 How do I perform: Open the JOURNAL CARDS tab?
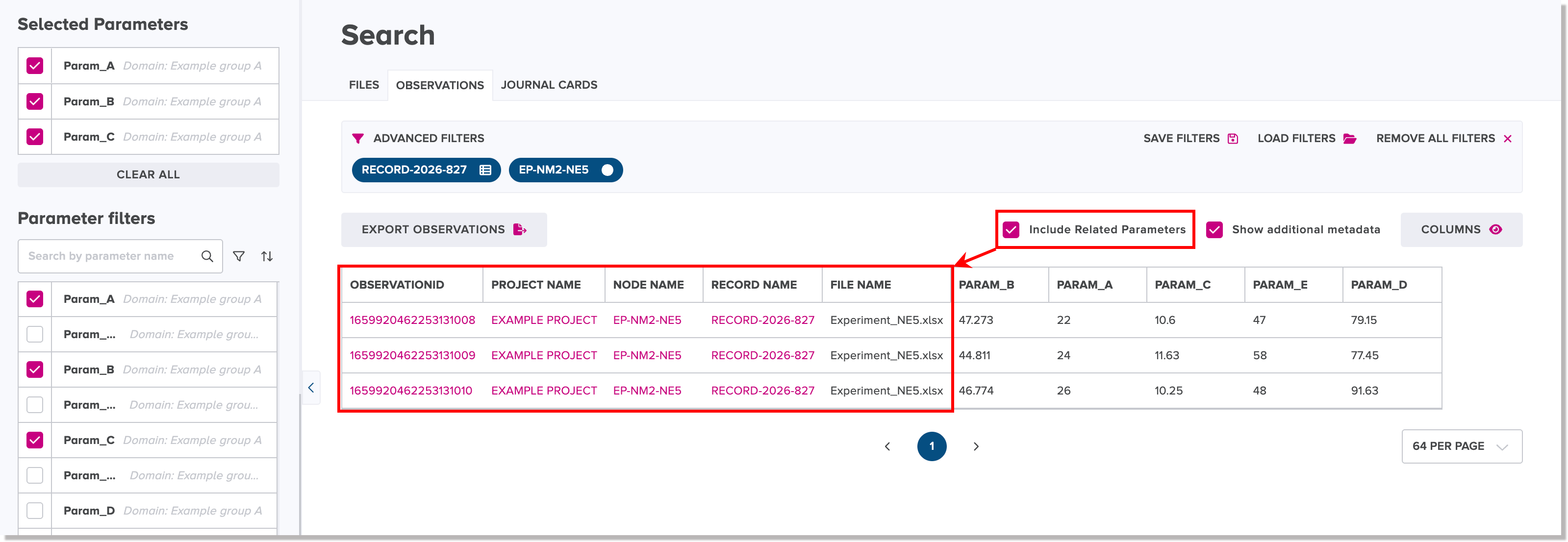[549, 85]
